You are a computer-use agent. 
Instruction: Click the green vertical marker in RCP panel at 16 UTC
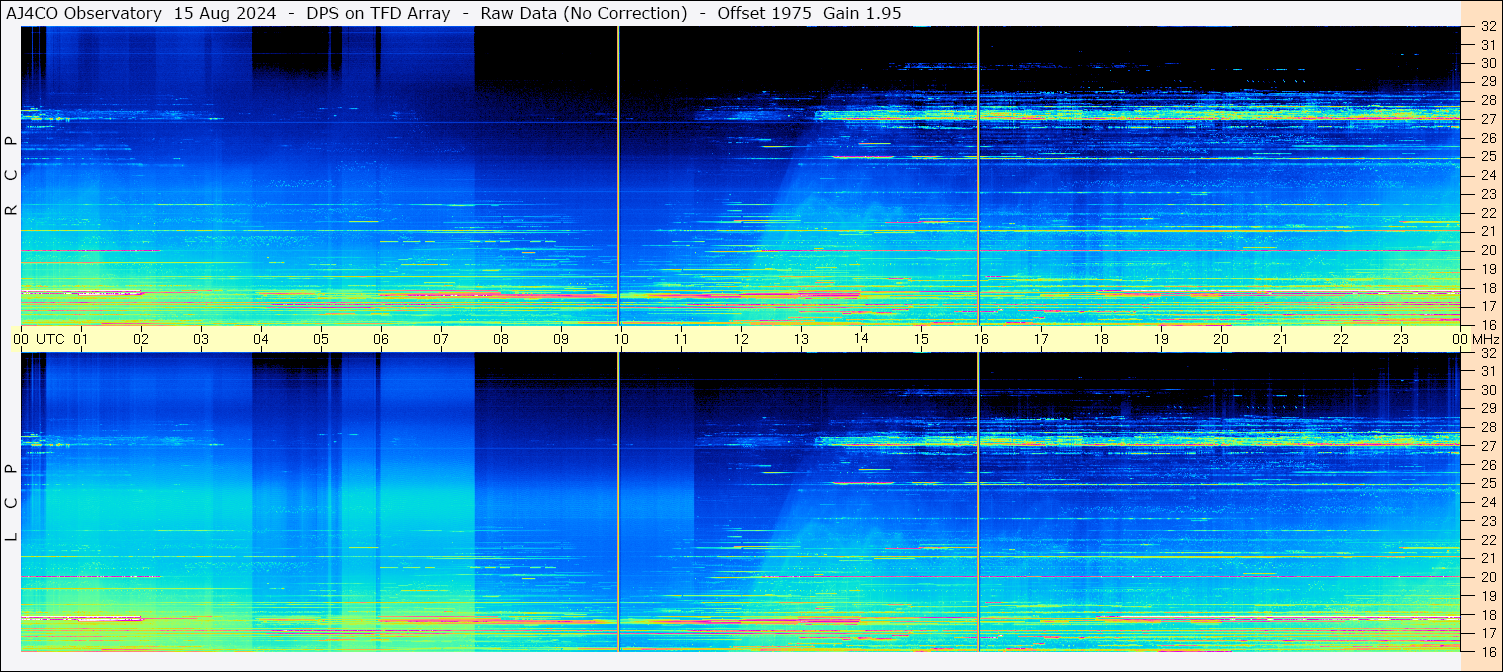pos(978,175)
